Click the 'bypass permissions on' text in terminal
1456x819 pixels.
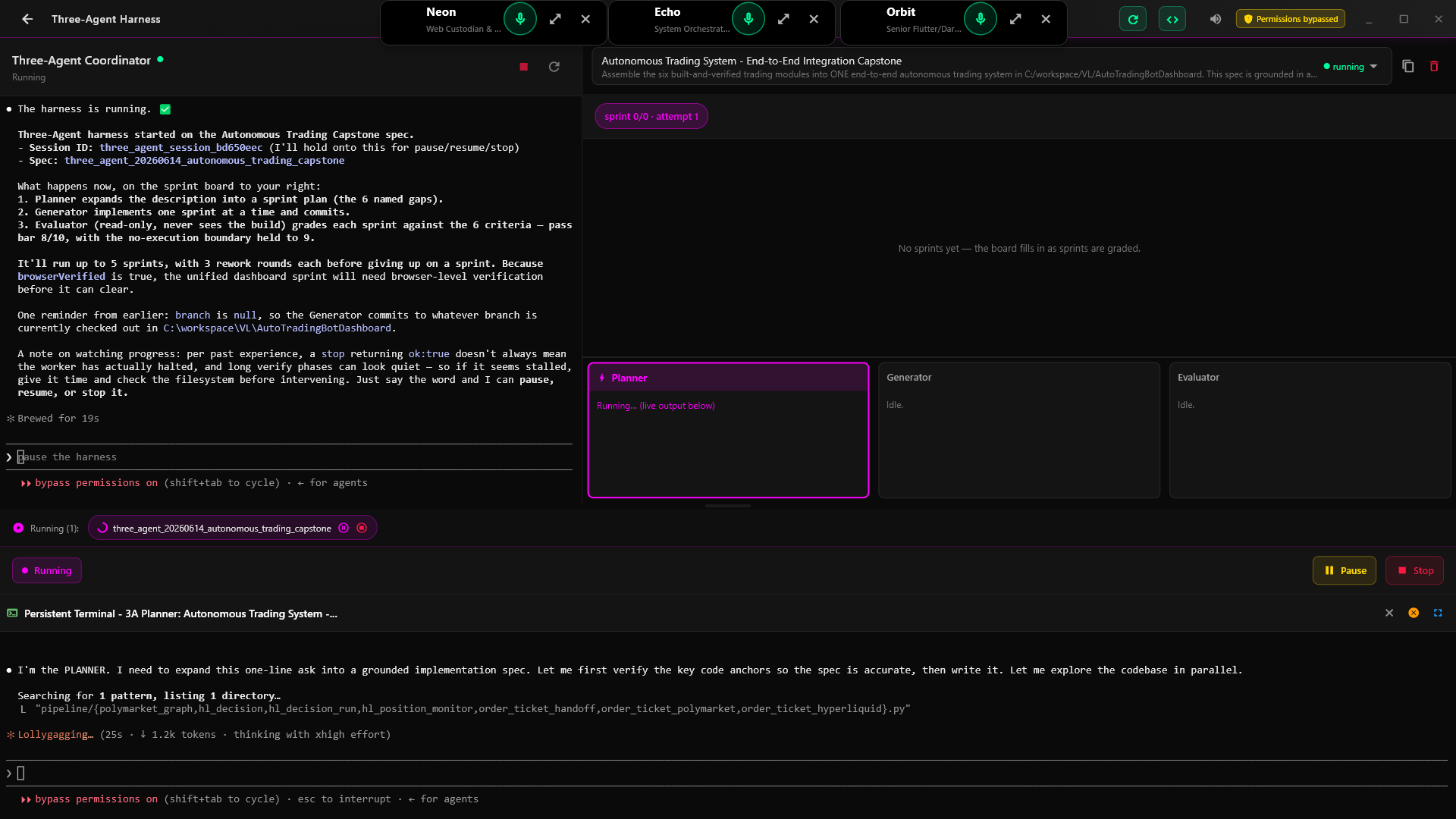(x=96, y=799)
